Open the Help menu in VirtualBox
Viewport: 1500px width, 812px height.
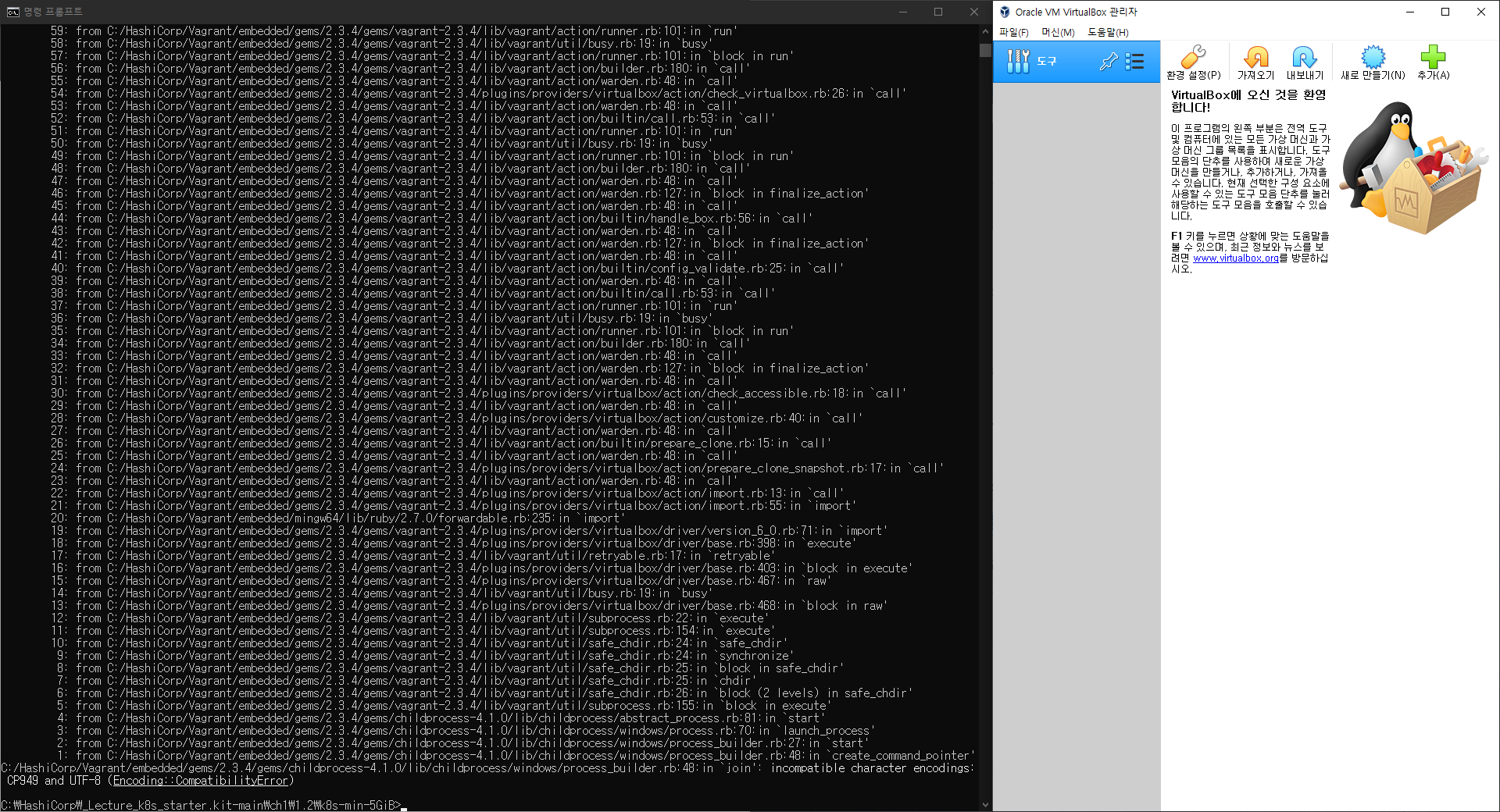tap(1108, 32)
